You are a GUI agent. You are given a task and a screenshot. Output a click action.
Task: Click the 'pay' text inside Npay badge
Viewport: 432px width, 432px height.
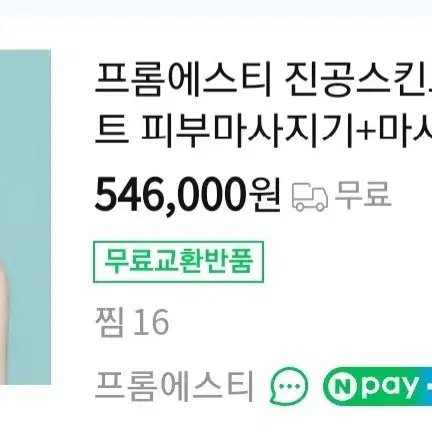pyautogui.click(x=389, y=387)
